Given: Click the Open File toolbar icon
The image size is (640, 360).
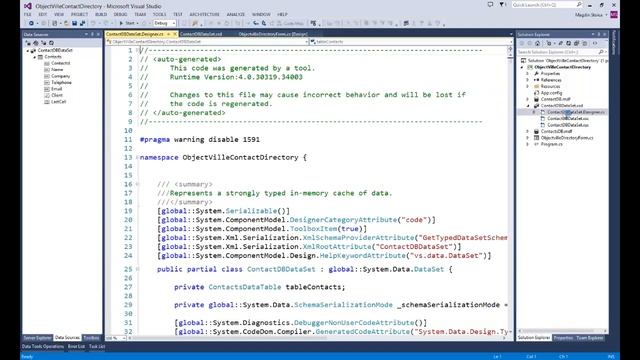Looking at the screenshot, I should [x=66, y=23].
